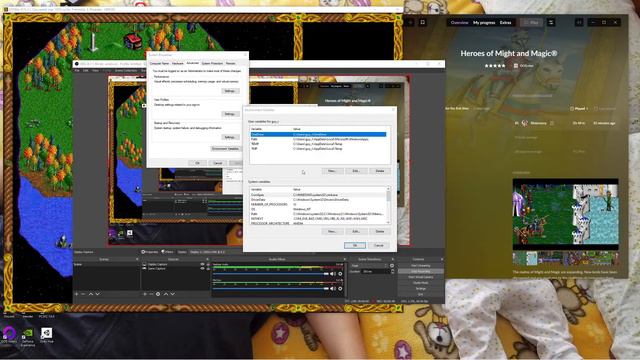This screenshot has width=640, height=360.
Task: Click back arrow in GOG Galaxy window
Action: click(411, 22)
